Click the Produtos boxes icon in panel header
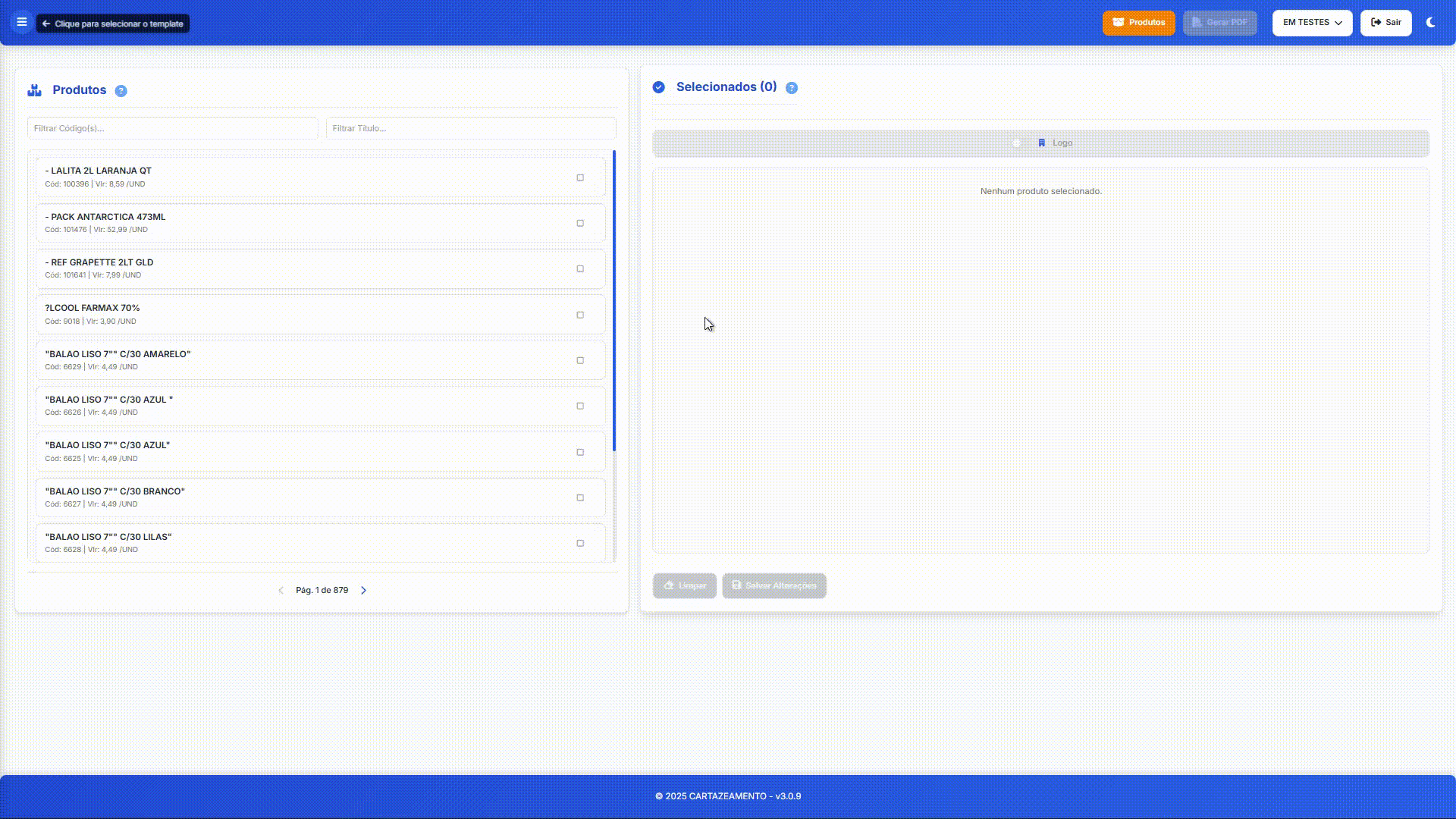Image resolution: width=1456 pixels, height=819 pixels. [34, 90]
